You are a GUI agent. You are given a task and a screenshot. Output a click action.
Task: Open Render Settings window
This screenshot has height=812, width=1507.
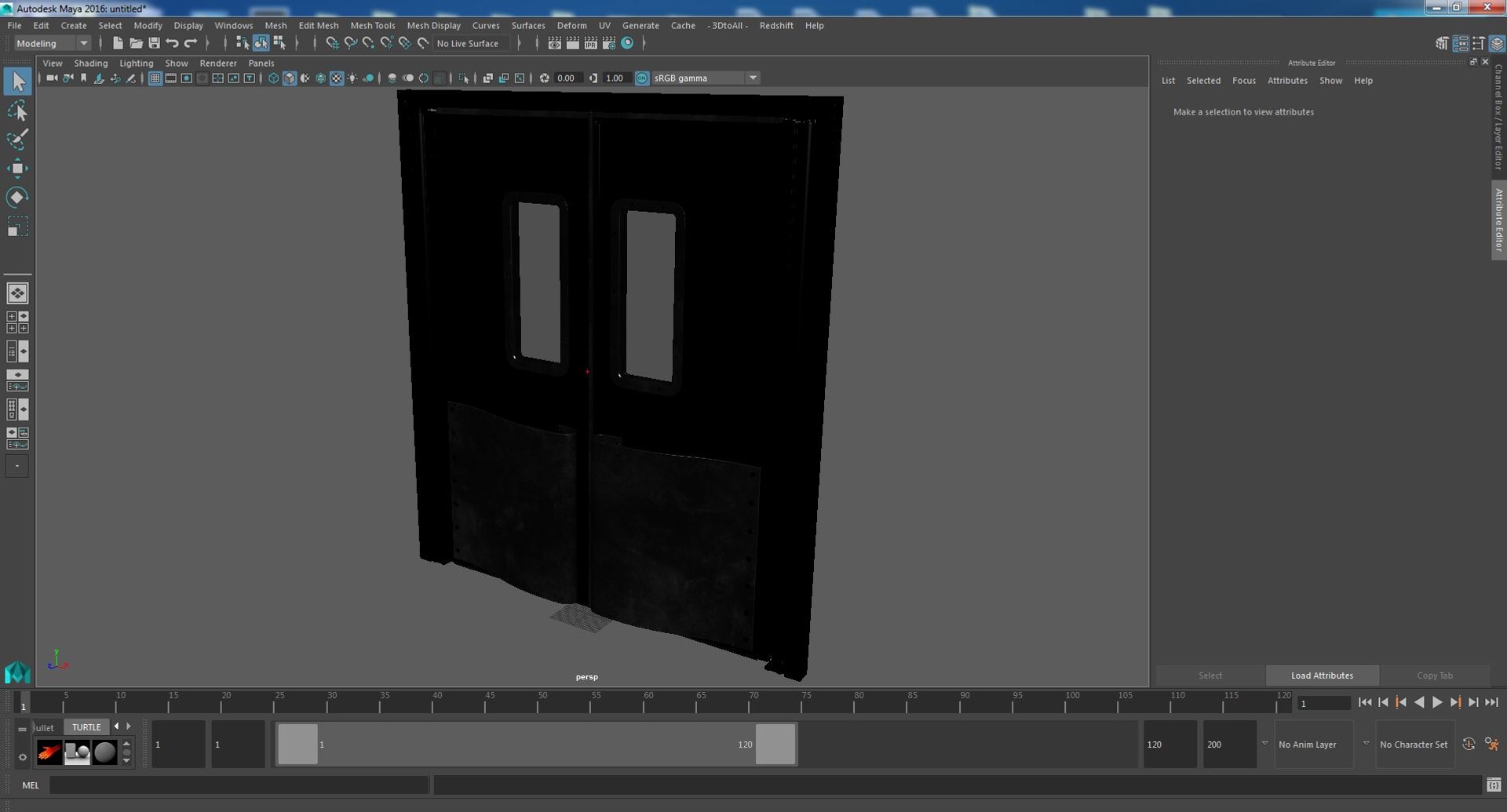point(608,43)
